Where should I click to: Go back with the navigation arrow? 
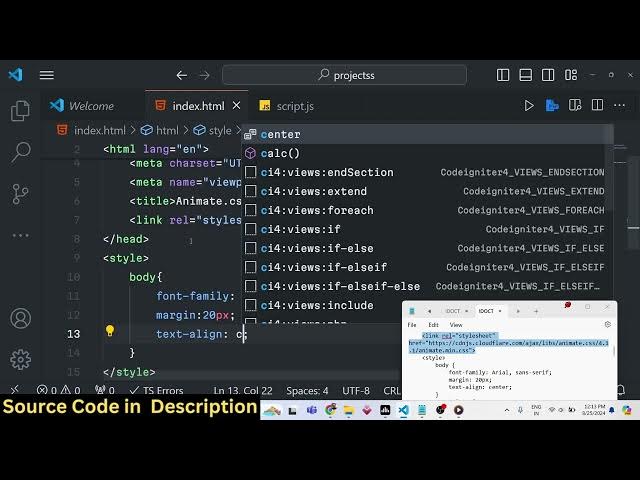click(181, 75)
